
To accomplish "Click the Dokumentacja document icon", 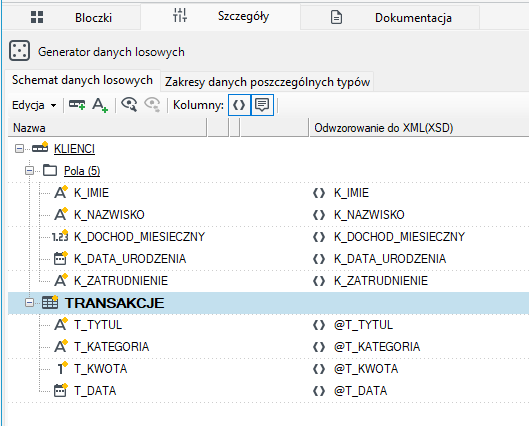I will (336, 17).
